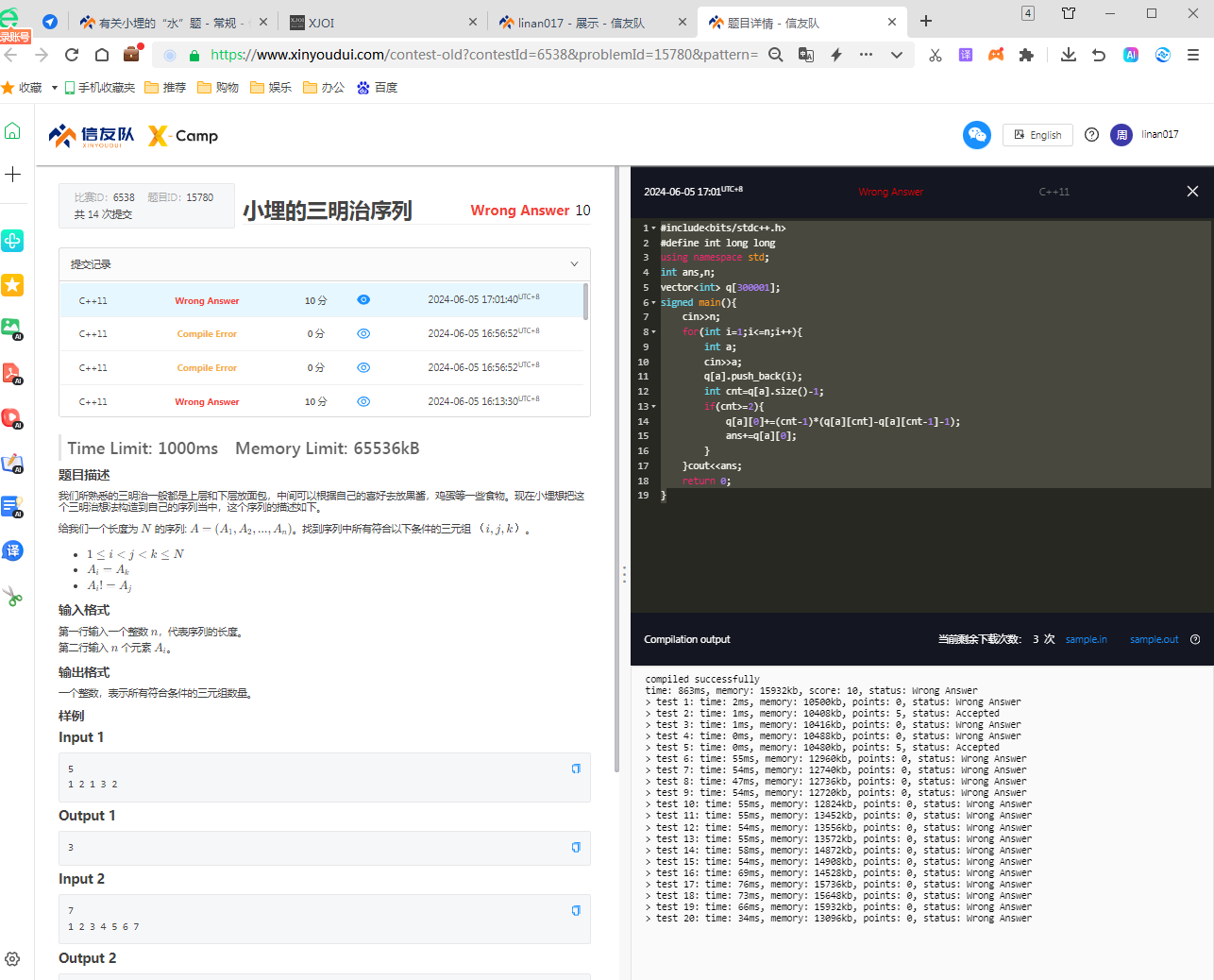Open the downloads icon in browser toolbar
The image size is (1214, 980).
click(x=1068, y=55)
